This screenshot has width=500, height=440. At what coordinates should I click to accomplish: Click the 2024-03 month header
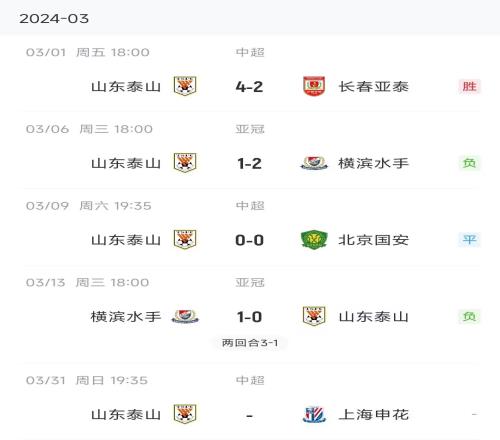[54, 19]
